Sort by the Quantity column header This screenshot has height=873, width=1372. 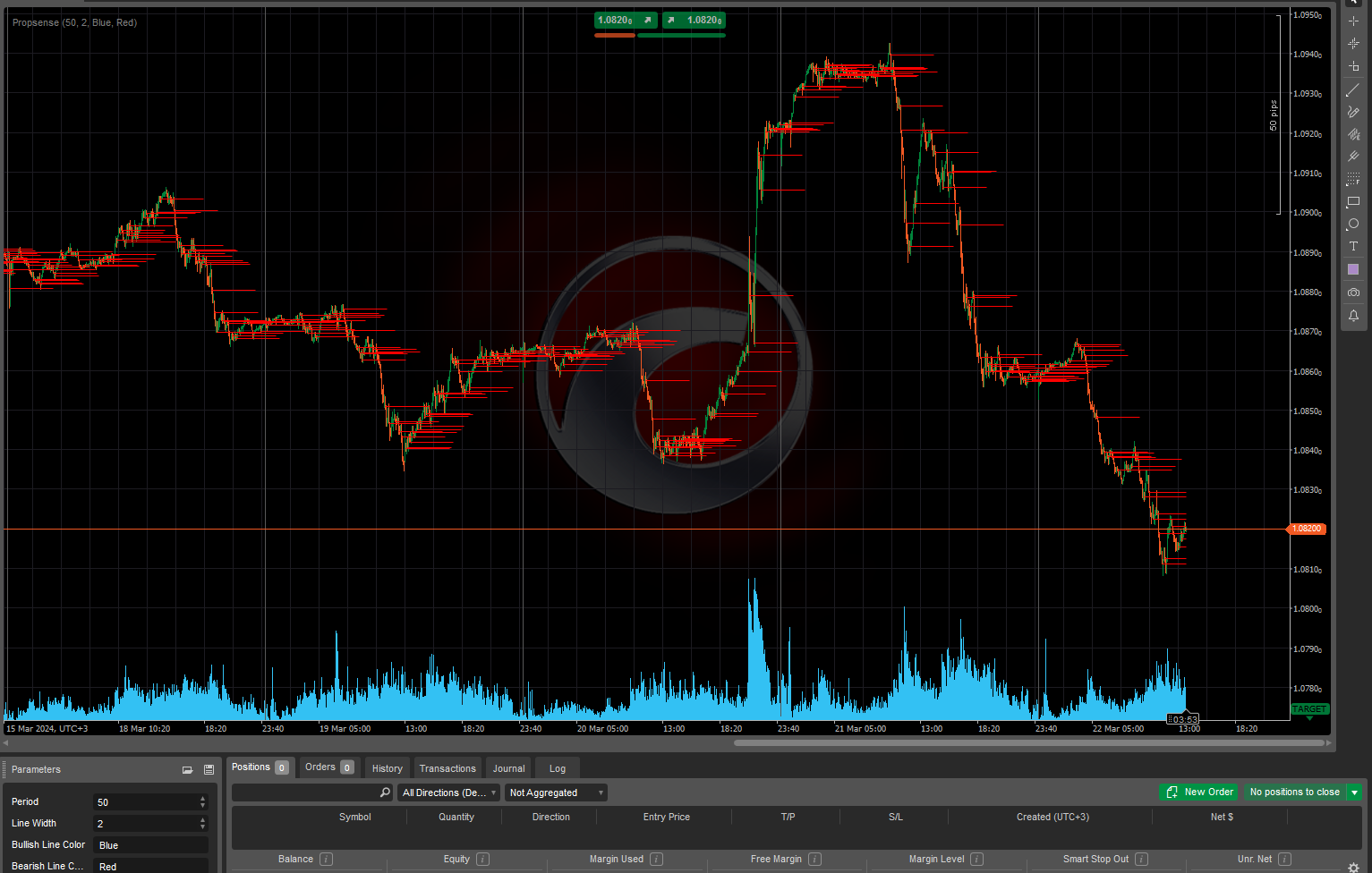(456, 817)
